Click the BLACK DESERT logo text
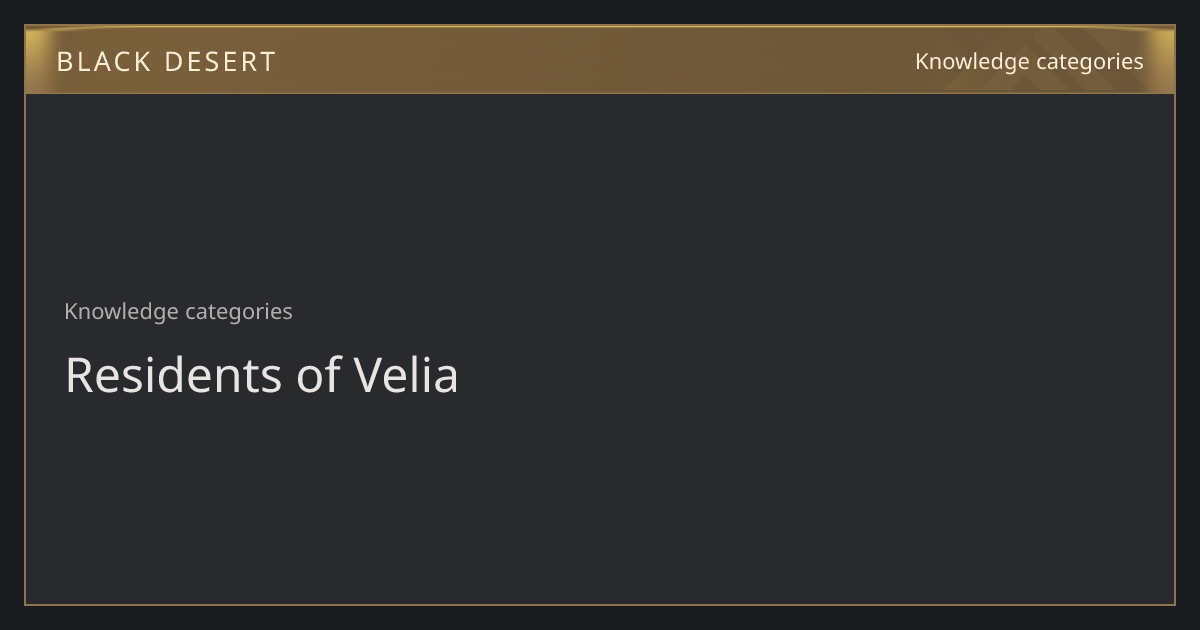The height and width of the screenshot is (630, 1200). tap(166, 62)
